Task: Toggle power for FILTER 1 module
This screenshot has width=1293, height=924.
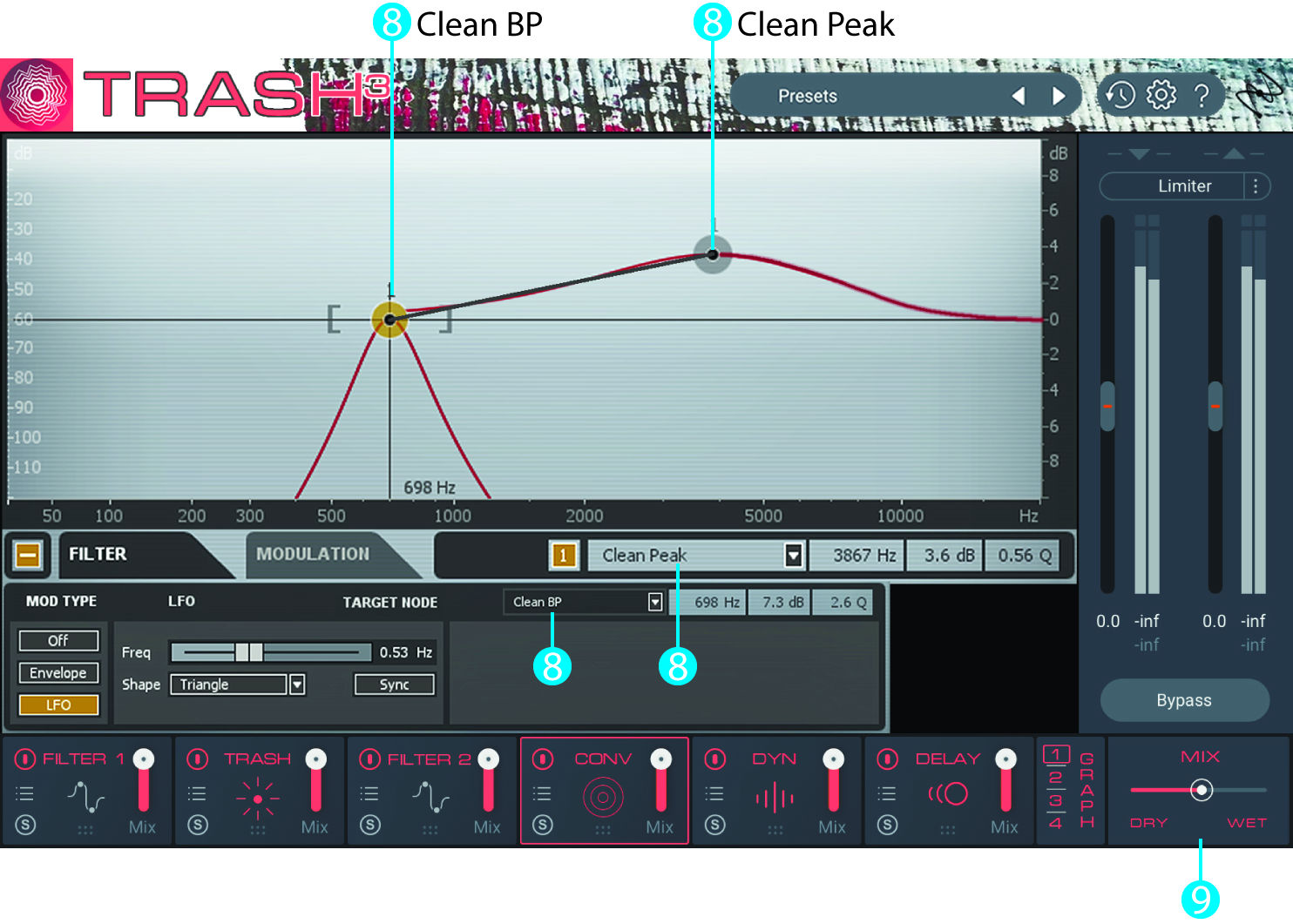Action: click(25, 759)
